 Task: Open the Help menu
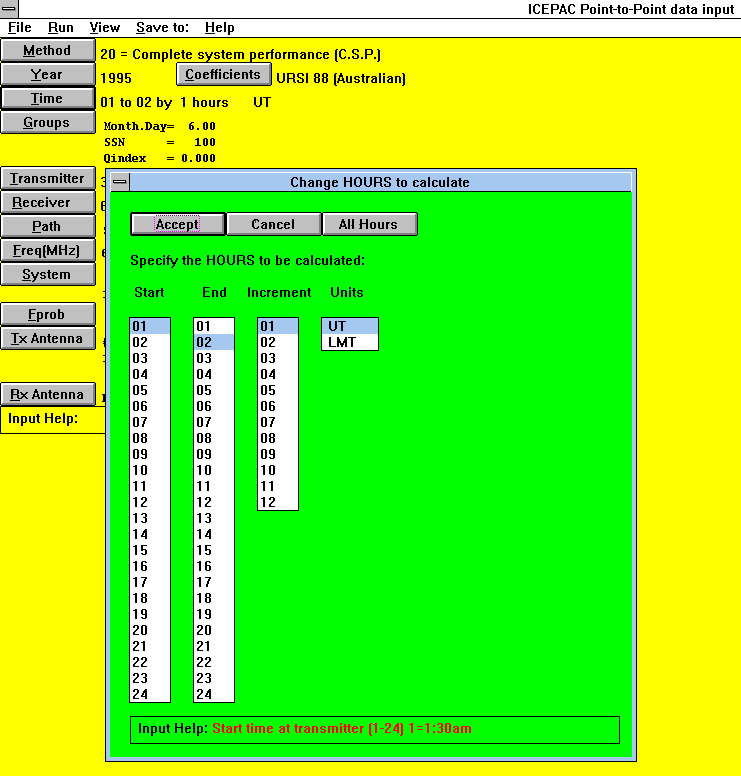coord(220,27)
